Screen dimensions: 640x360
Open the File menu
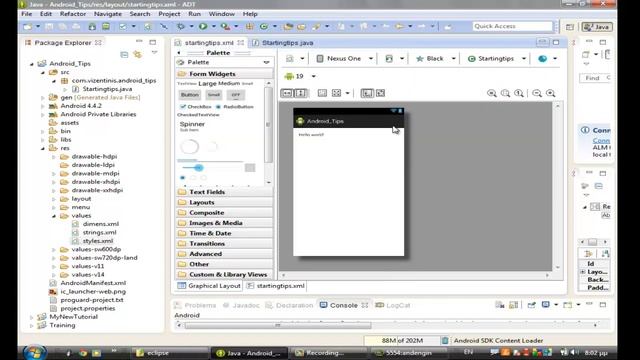click(x=27, y=14)
